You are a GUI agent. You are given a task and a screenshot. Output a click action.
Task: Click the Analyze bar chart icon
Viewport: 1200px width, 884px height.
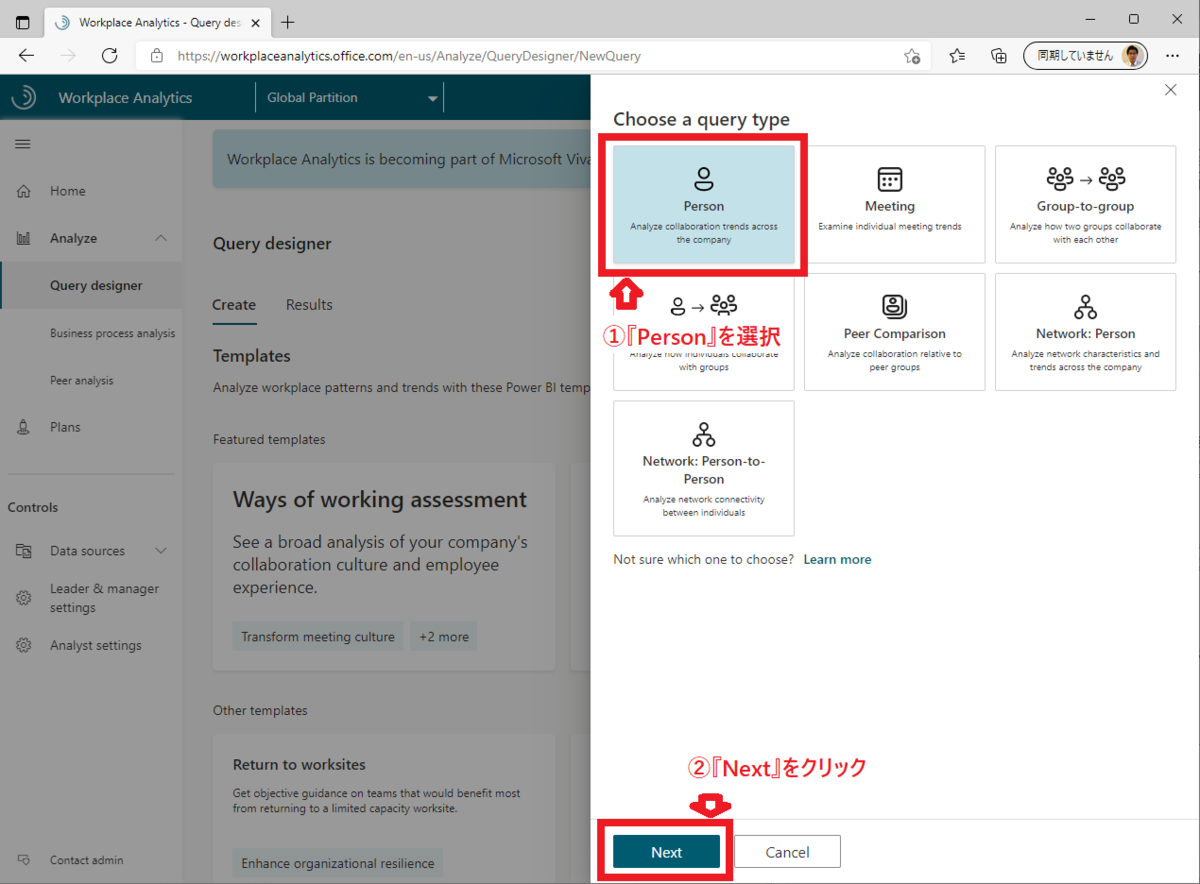point(24,238)
